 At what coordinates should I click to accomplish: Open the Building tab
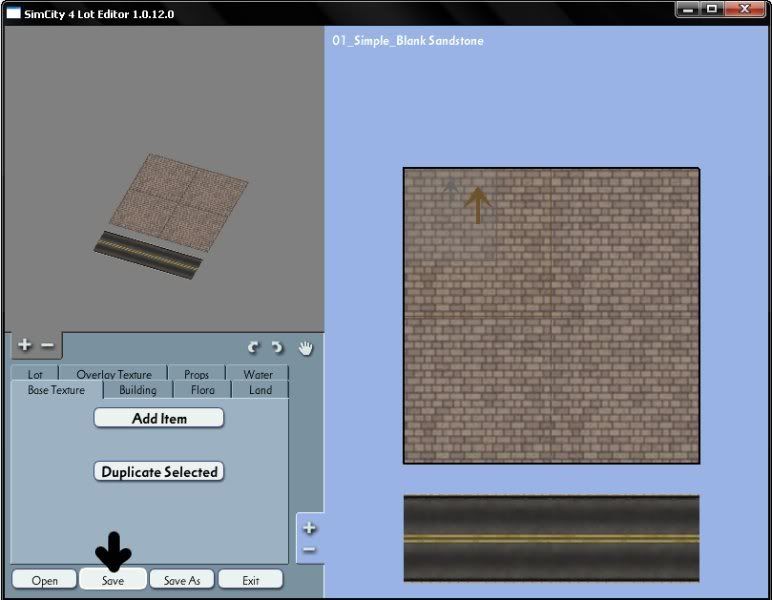point(138,390)
